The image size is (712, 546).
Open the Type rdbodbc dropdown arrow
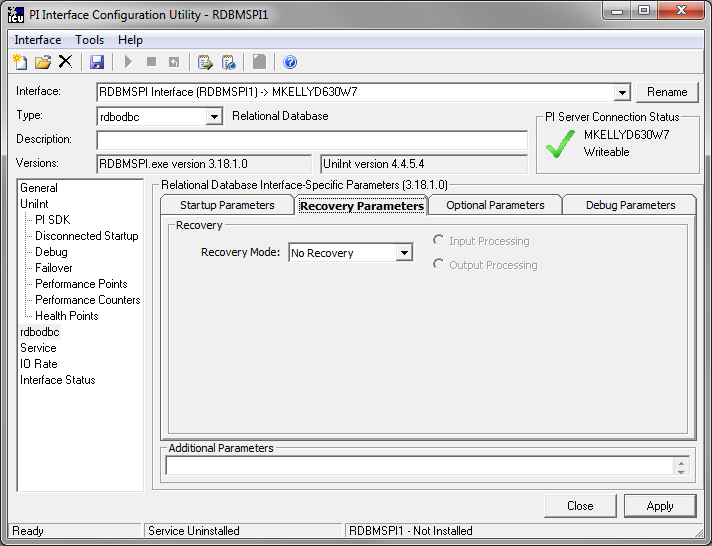click(x=214, y=117)
